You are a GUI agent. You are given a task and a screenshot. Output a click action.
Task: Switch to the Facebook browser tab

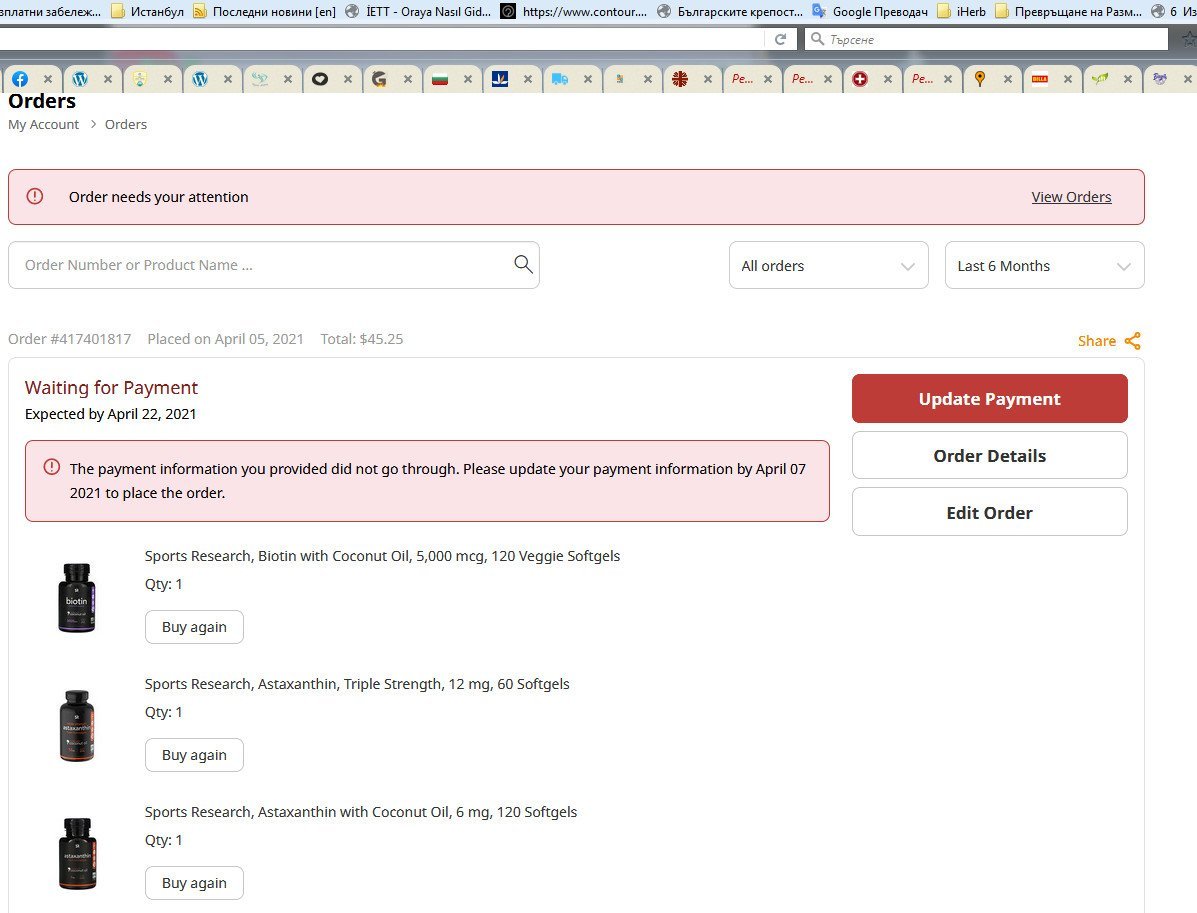(x=20, y=79)
